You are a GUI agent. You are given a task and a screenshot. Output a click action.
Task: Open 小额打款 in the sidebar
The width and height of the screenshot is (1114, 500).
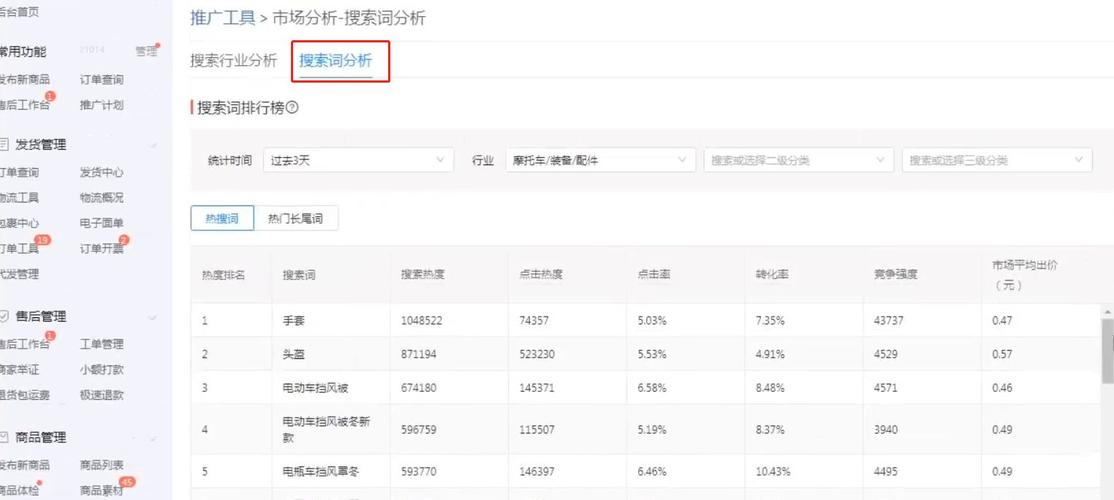(x=102, y=369)
